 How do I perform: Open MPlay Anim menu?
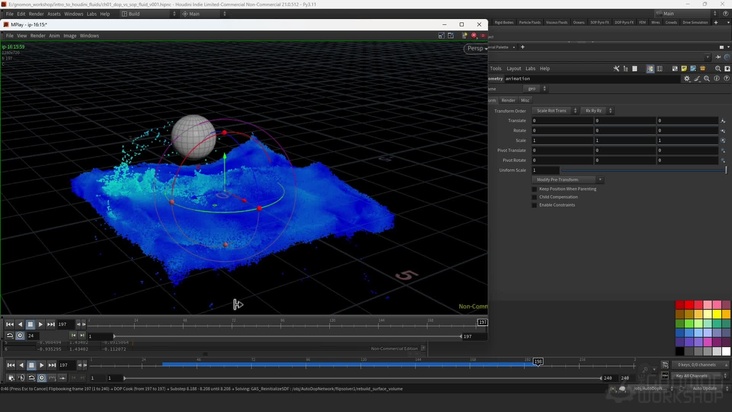[x=54, y=35]
